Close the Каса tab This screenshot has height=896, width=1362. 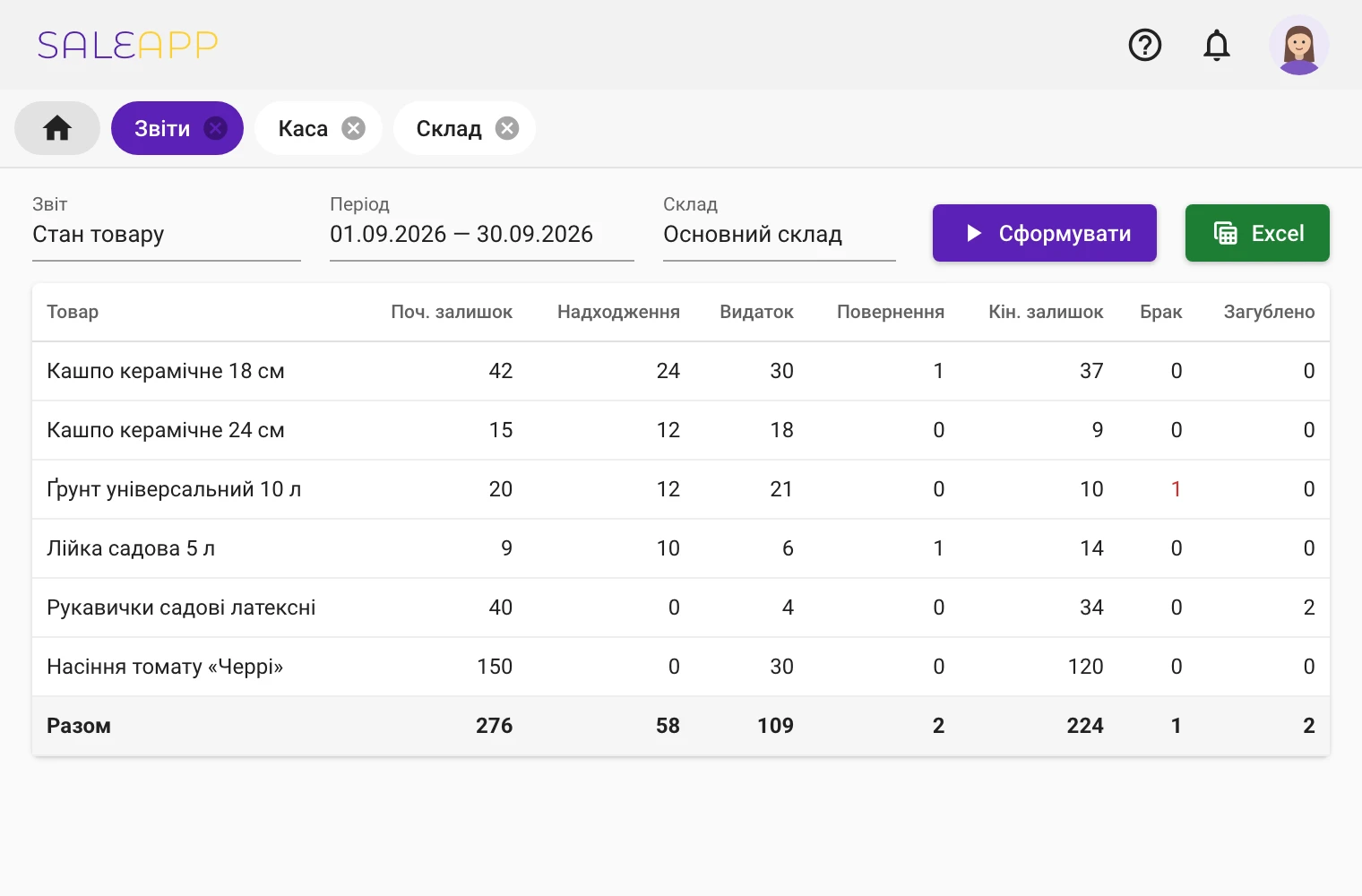pyautogui.click(x=354, y=128)
